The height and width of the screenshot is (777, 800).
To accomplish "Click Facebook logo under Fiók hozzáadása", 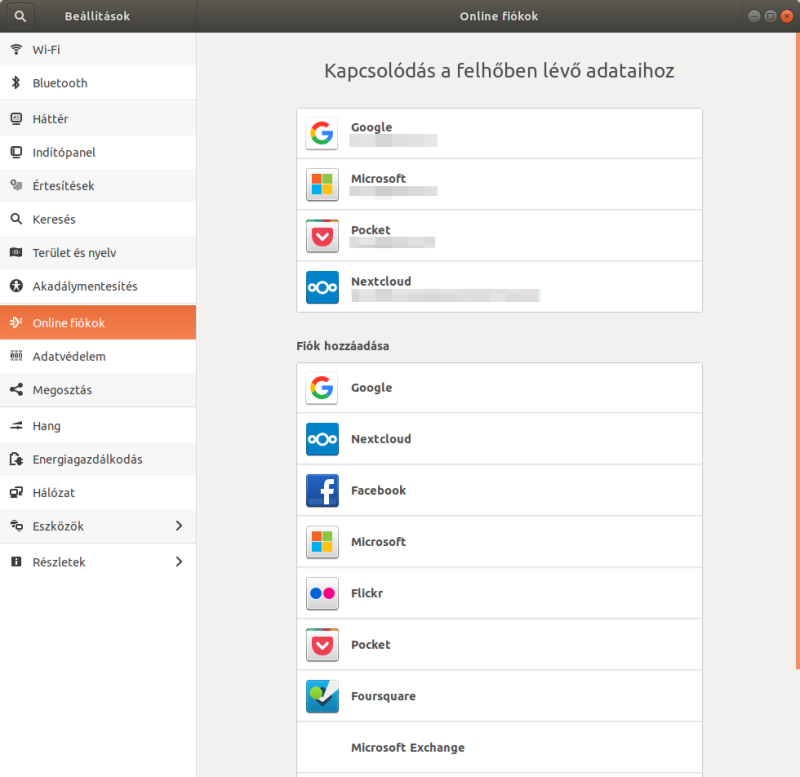I will (322, 490).
